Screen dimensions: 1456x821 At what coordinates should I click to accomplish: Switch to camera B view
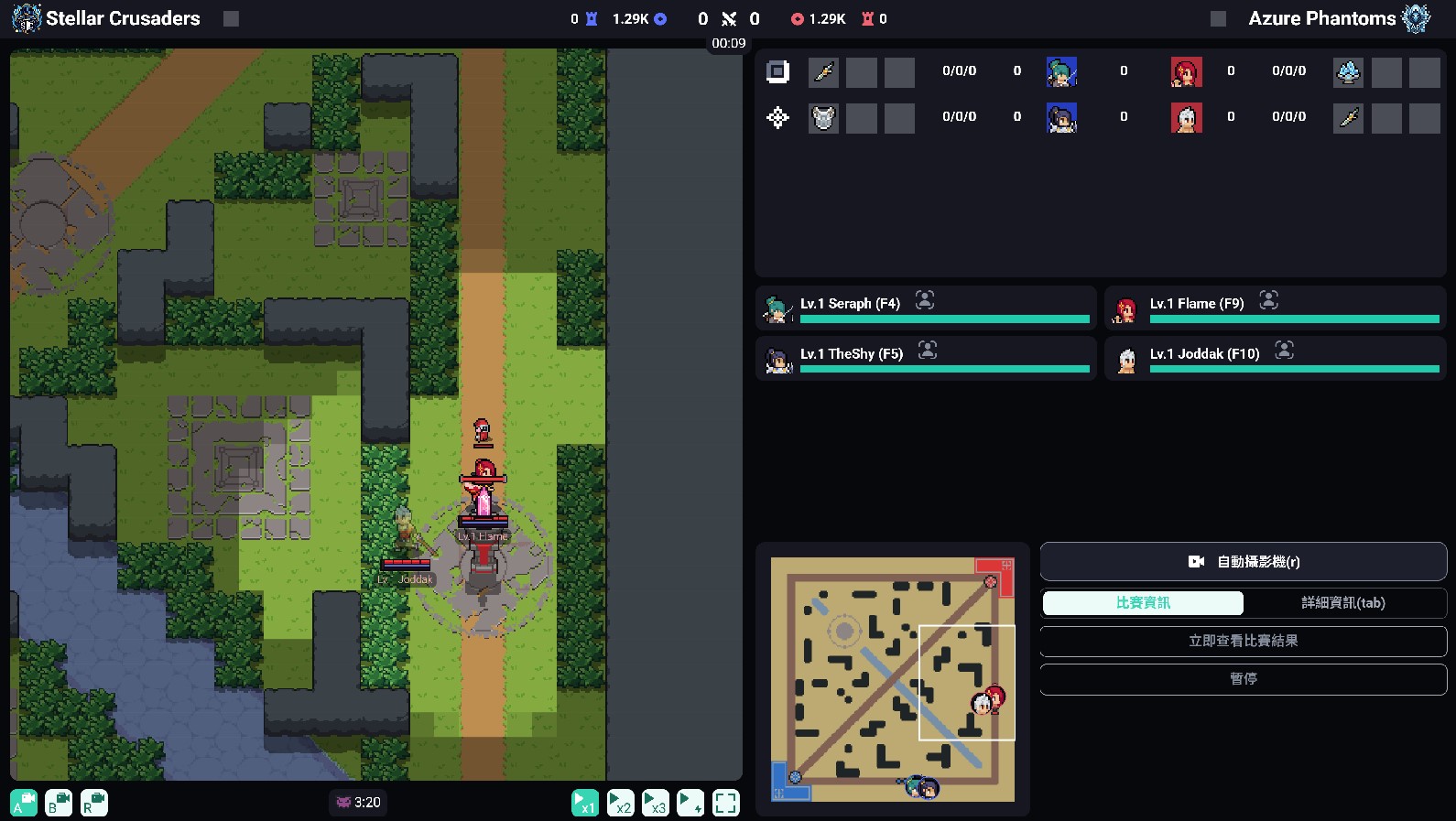tap(59, 803)
